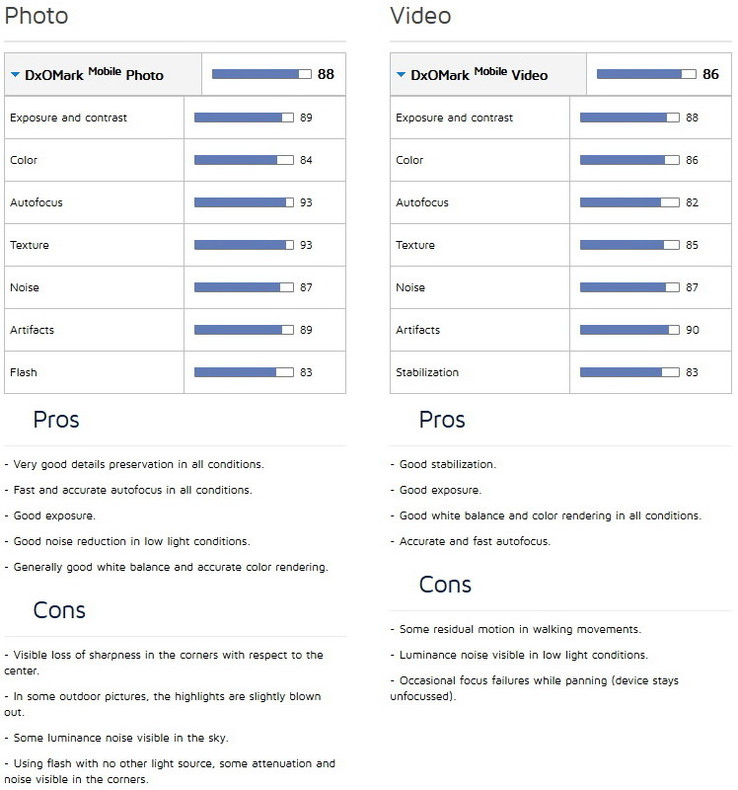Click the Photo Flash score bar

[243, 372]
